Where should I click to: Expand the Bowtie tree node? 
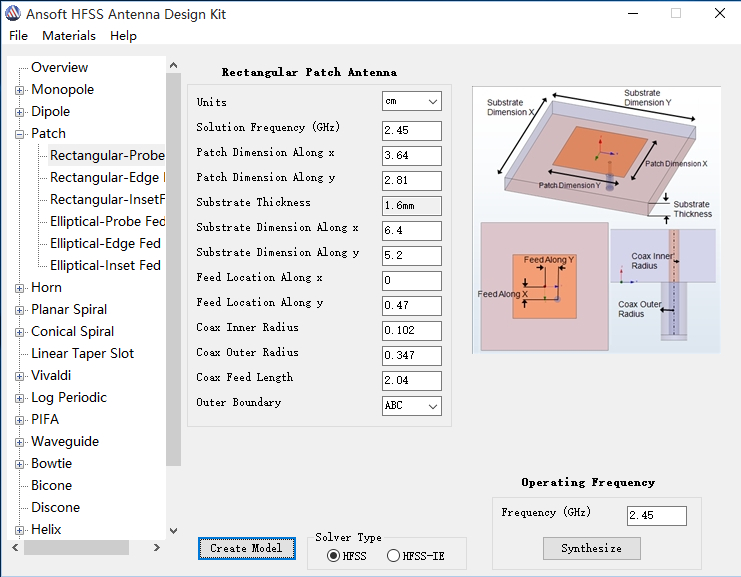click(x=19, y=464)
